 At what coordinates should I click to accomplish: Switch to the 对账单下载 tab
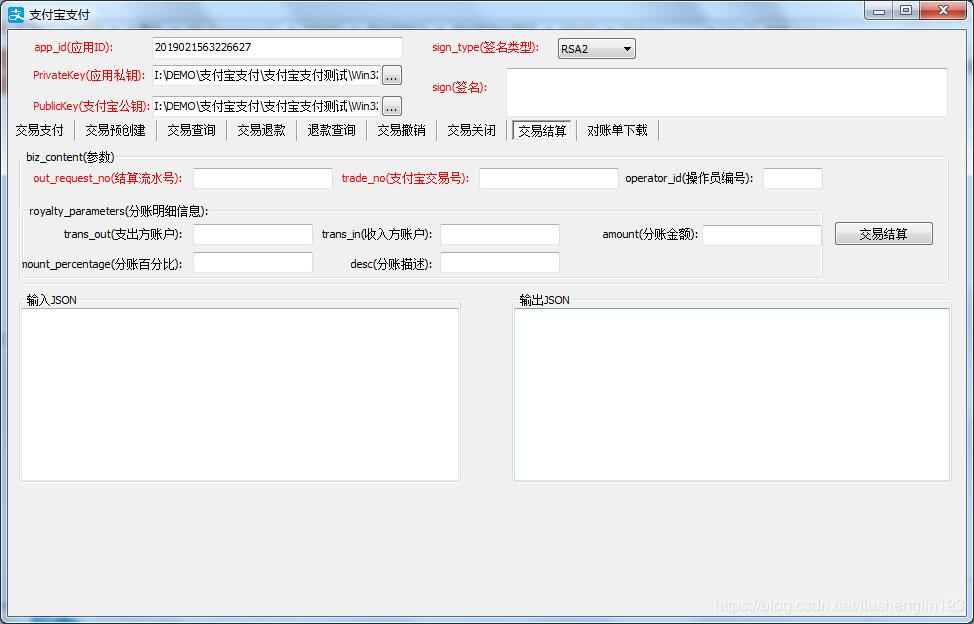click(x=617, y=130)
